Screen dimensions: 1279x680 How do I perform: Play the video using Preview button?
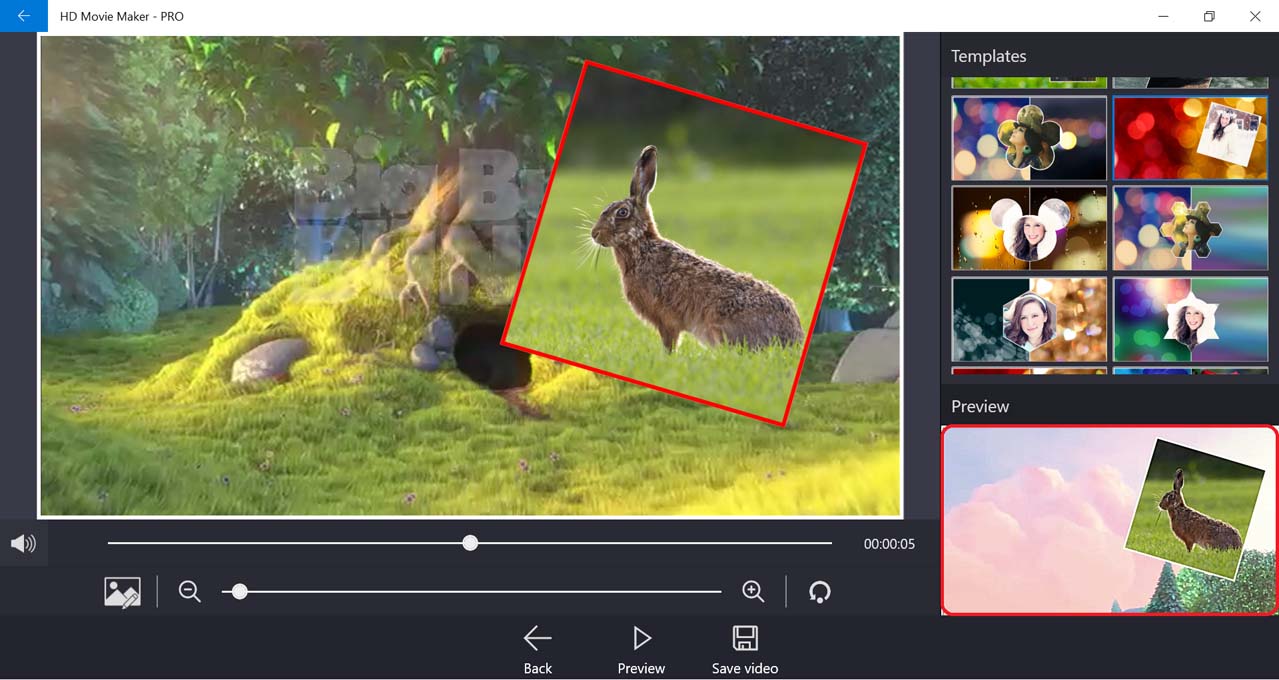coord(641,650)
